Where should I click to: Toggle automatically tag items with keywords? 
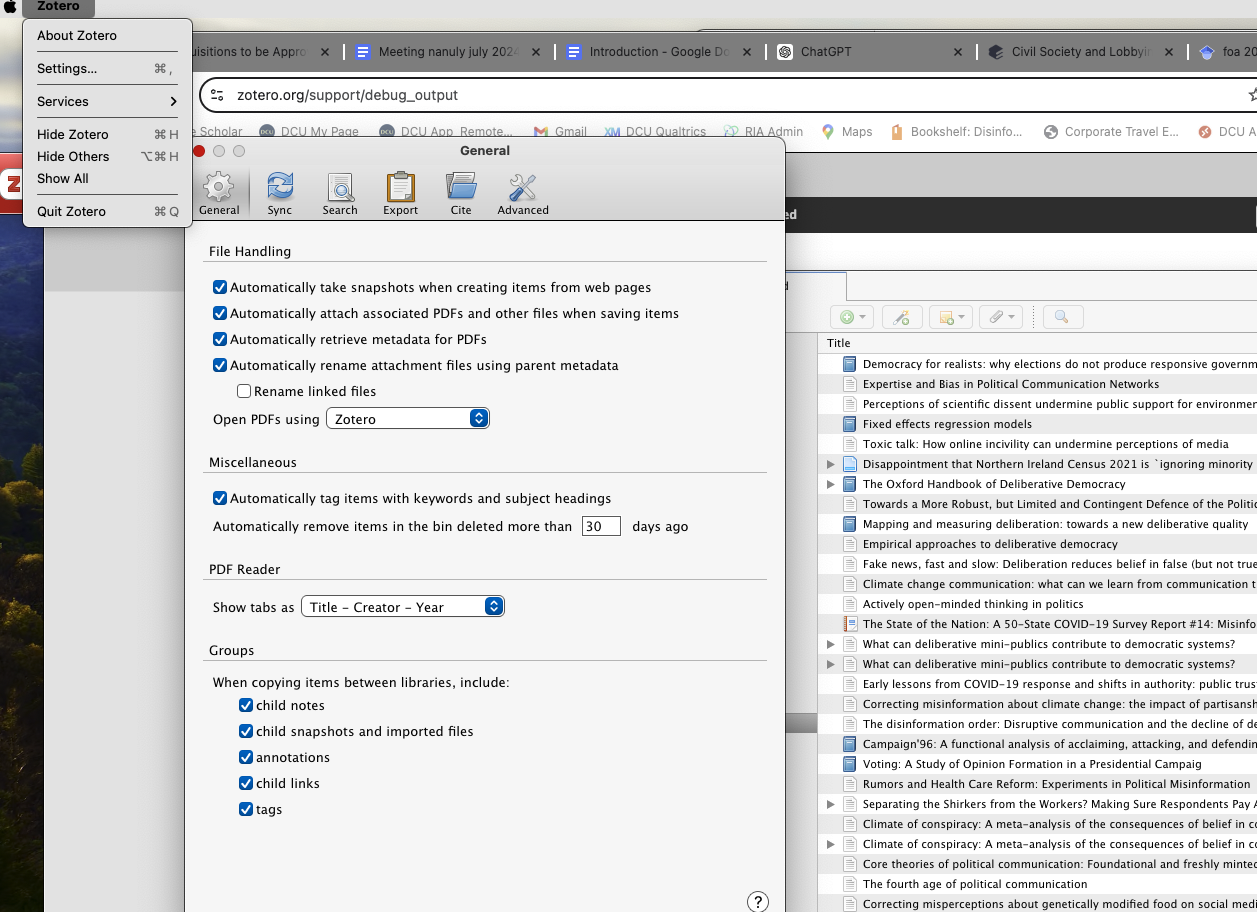(220, 498)
